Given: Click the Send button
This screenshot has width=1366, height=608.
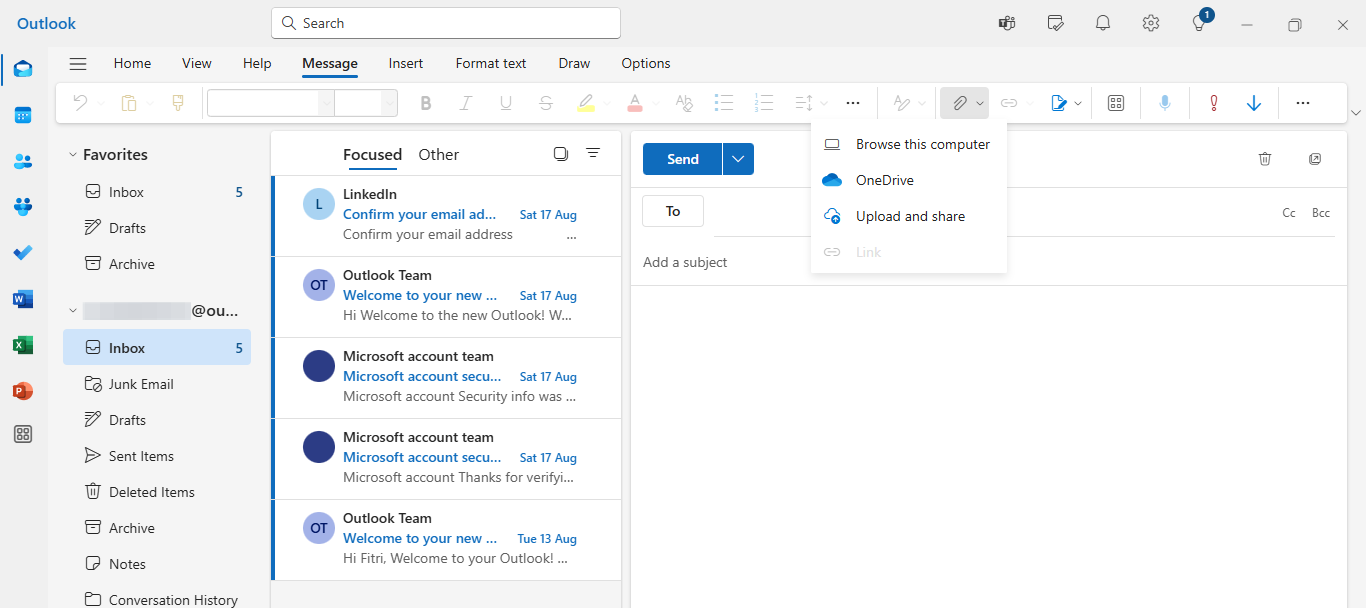Looking at the screenshot, I should coord(681,158).
